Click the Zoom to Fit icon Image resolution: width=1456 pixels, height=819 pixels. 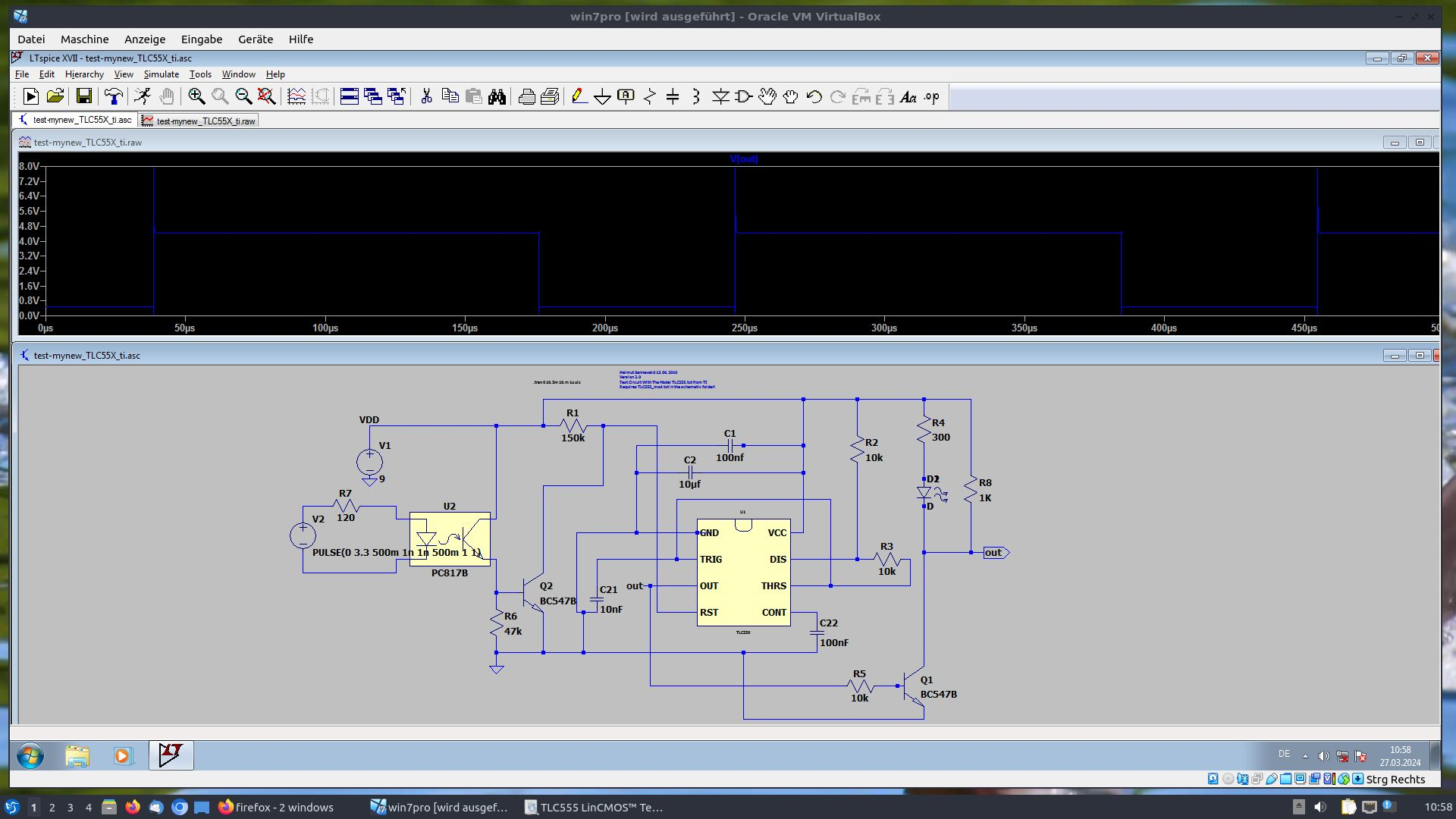coord(266,96)
